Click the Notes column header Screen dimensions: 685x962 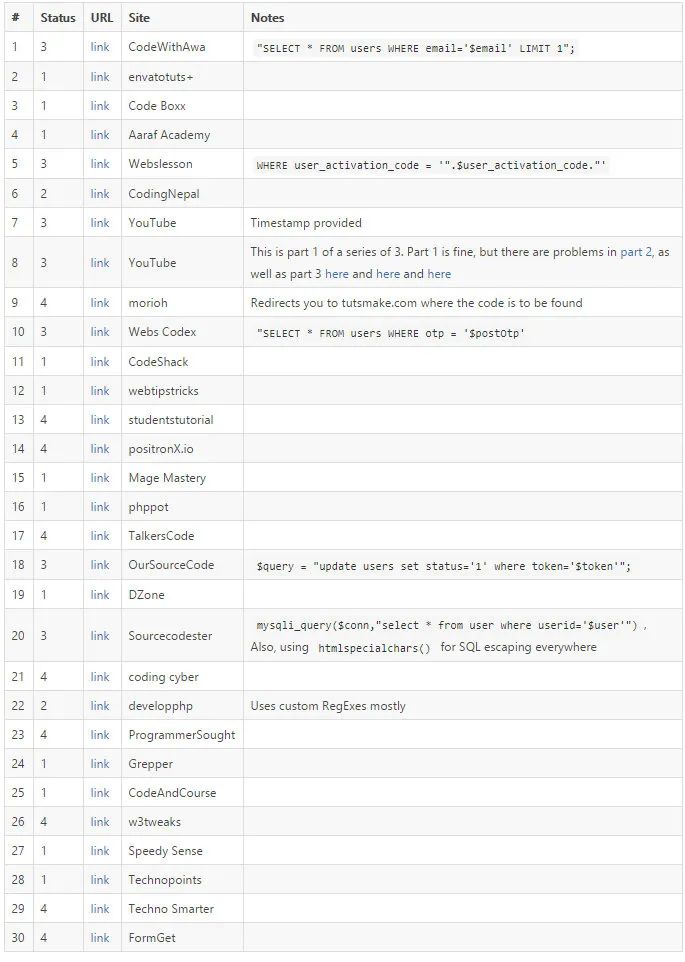267,18
